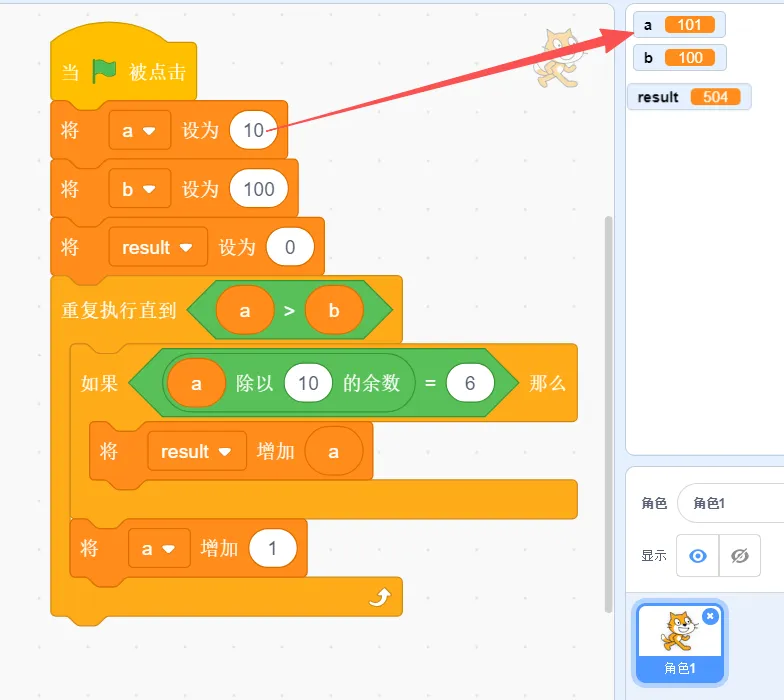Click the divisor field 10 in modulo block
Image resolution: width=784 pixels, height=700 pixels.
pos(308,384)
